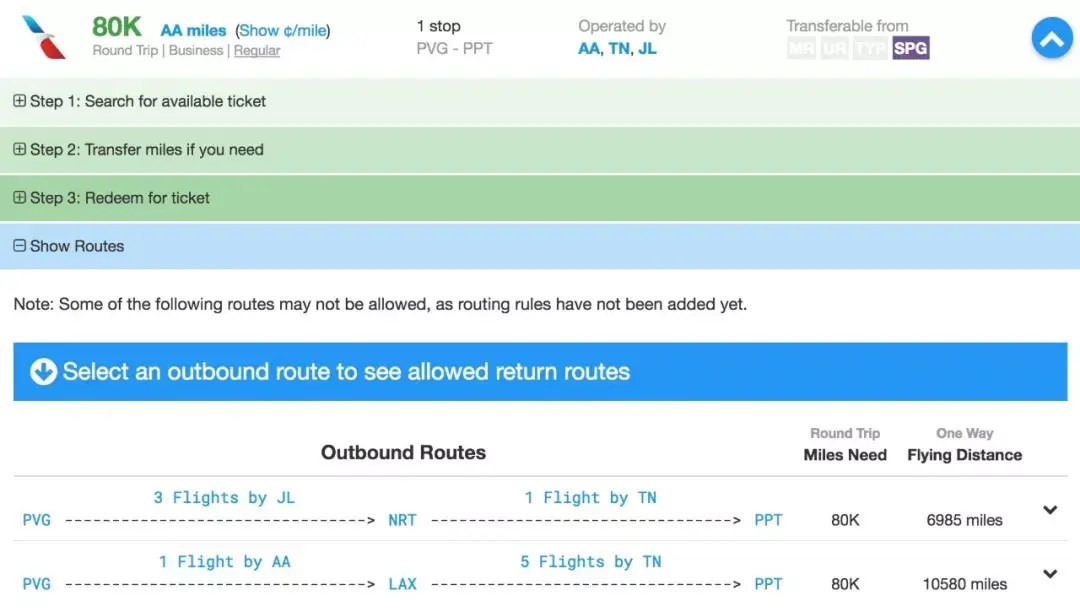Select the 5 Flights by TN segment
Image resolution: width=1080 pixels, height=612 pixels.
[590, 562]
